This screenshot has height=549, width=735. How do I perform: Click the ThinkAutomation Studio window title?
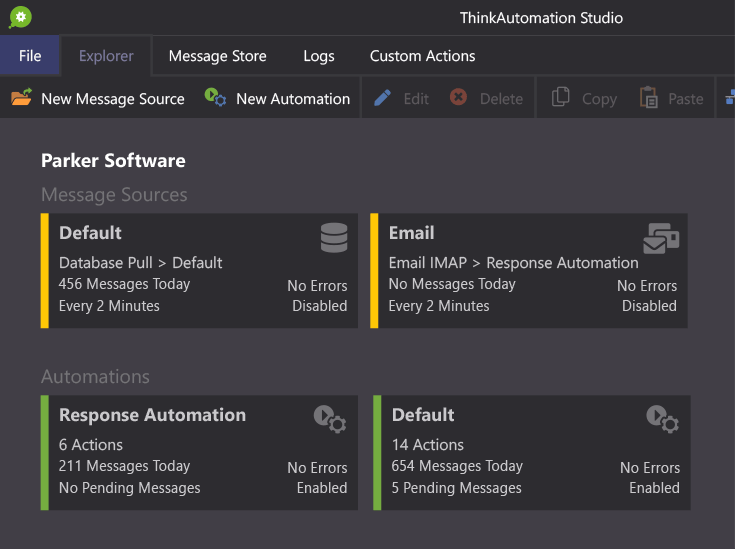coord(541,18)
